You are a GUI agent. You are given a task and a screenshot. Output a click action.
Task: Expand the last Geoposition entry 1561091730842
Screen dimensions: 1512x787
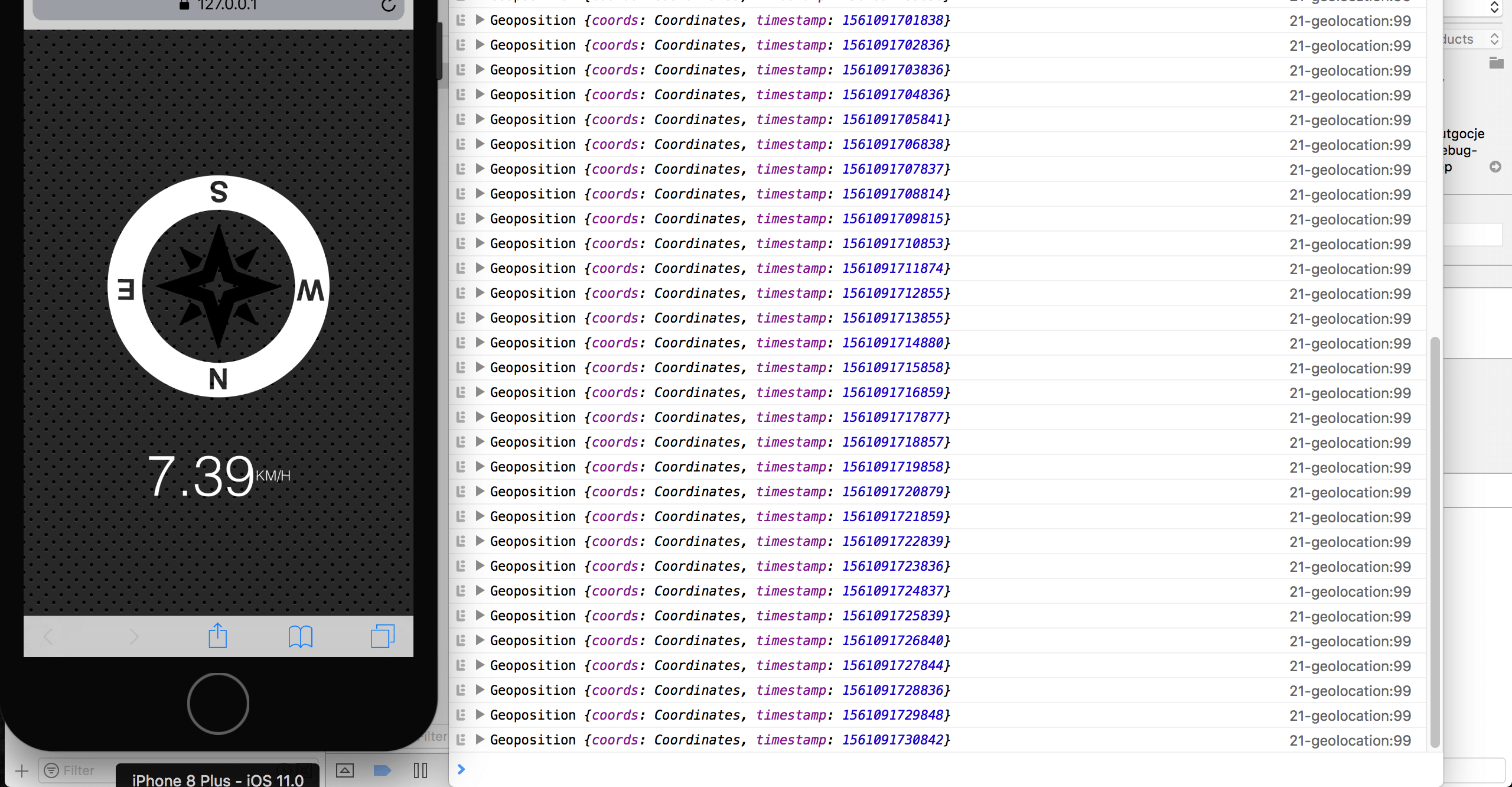click(x=480, y=740)
